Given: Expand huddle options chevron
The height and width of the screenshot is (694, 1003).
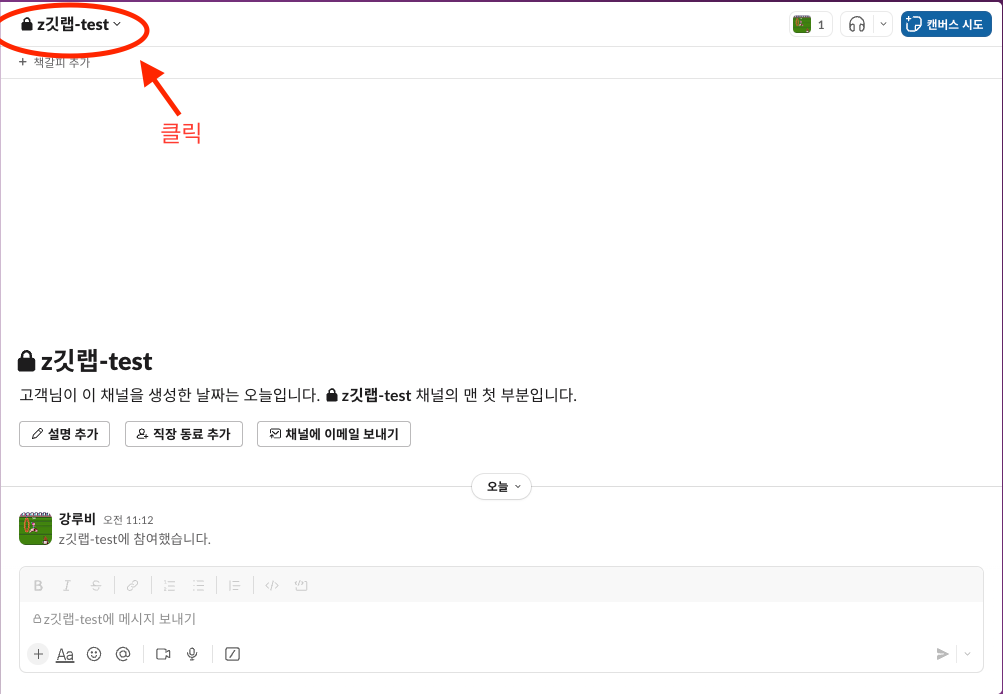Looking at the screenshot, I should pos(883,25).
